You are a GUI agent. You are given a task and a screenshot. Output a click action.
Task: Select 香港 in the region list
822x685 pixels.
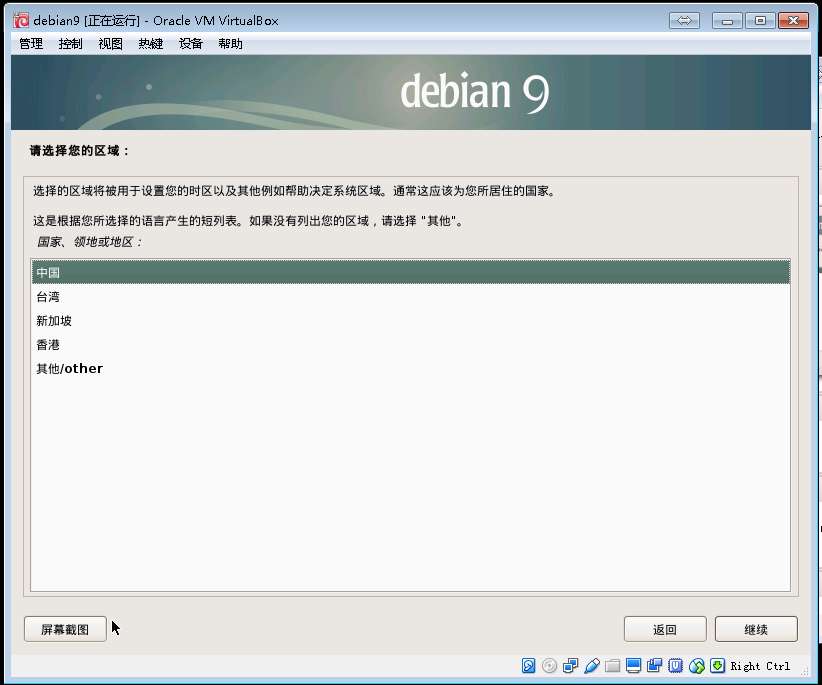[x=410, y=345]
